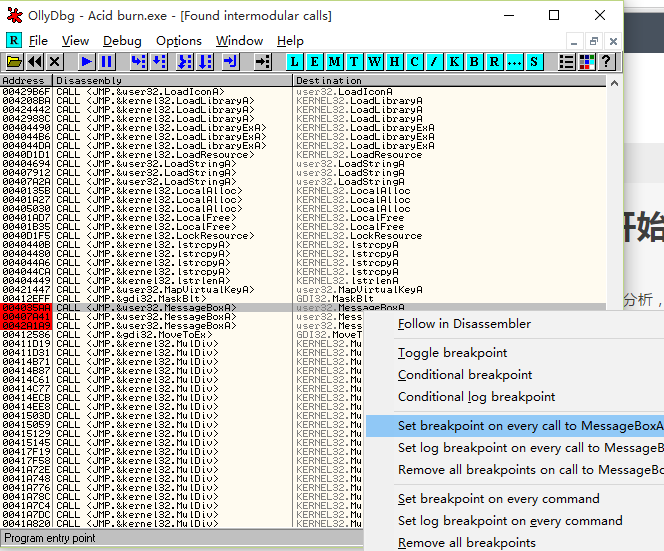
Task: Choose Follow in Disassembler
Action: pos(464,324)
